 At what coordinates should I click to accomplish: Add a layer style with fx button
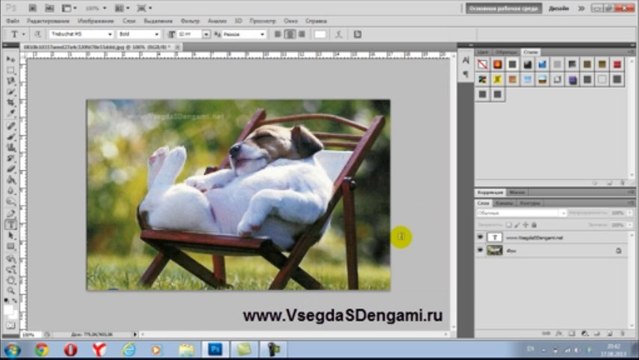point(559,333)
